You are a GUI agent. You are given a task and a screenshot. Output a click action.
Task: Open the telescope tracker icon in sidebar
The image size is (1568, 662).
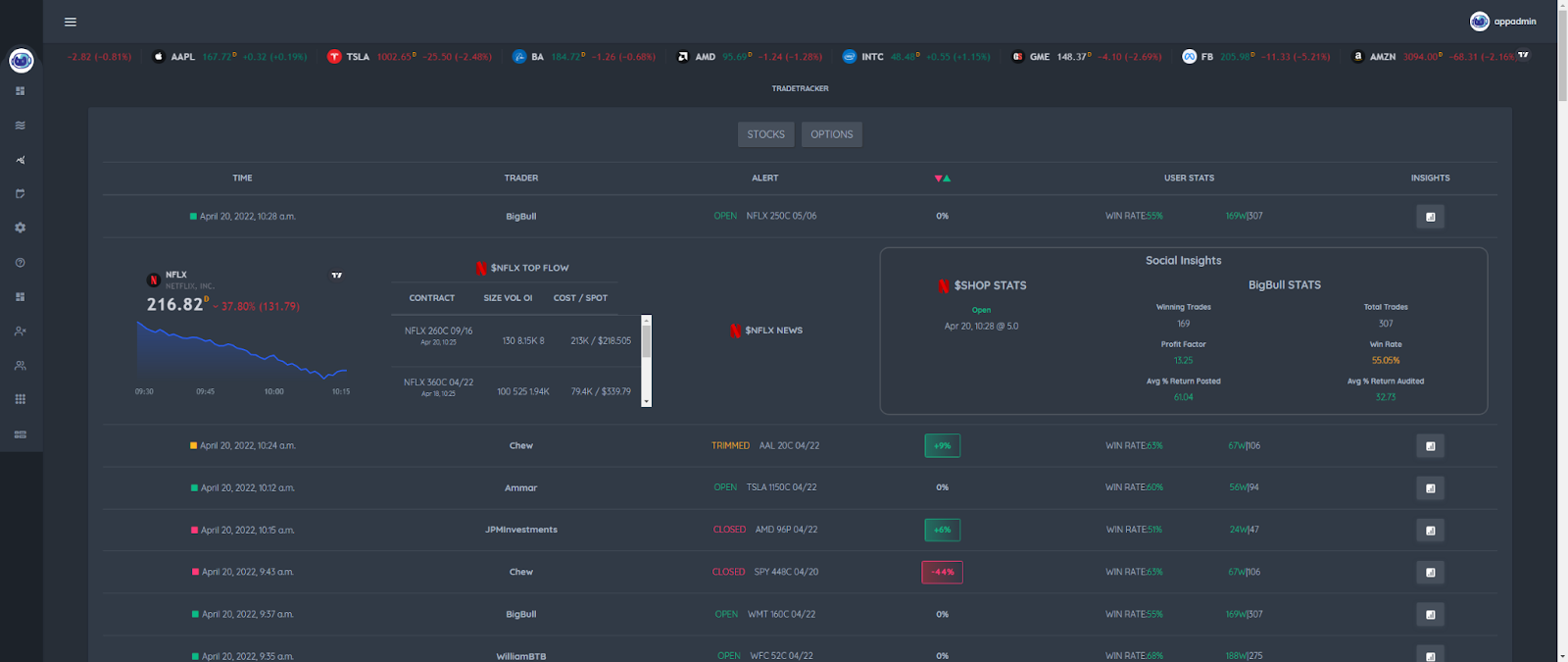(x=21, y=160)
